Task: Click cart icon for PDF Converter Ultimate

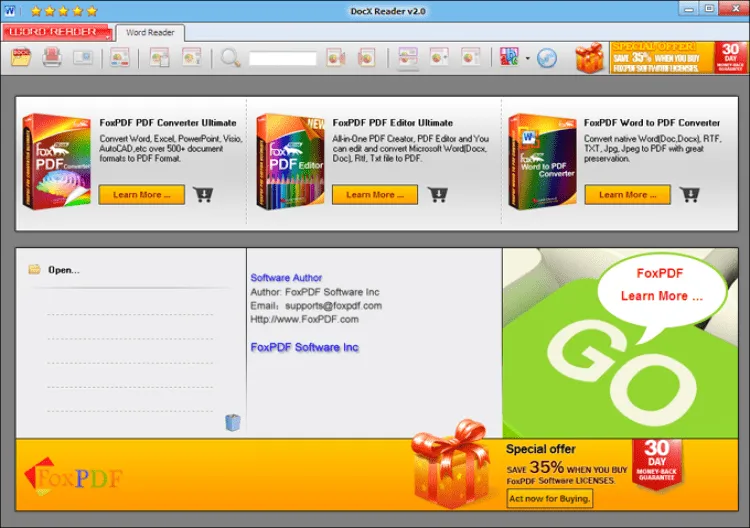Action: 203,195
